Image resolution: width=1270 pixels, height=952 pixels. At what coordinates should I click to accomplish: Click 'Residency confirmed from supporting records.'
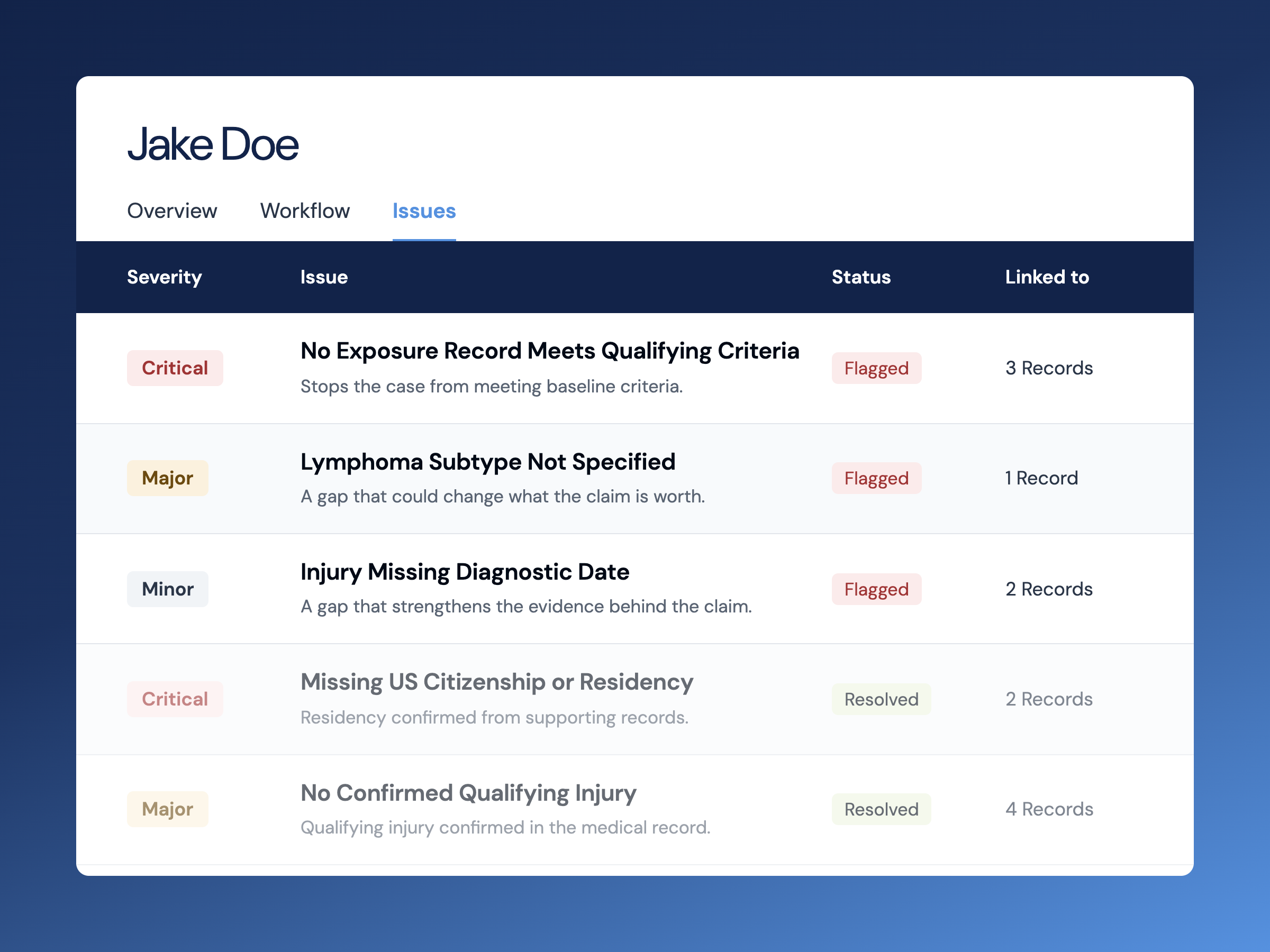pos(494,717)
